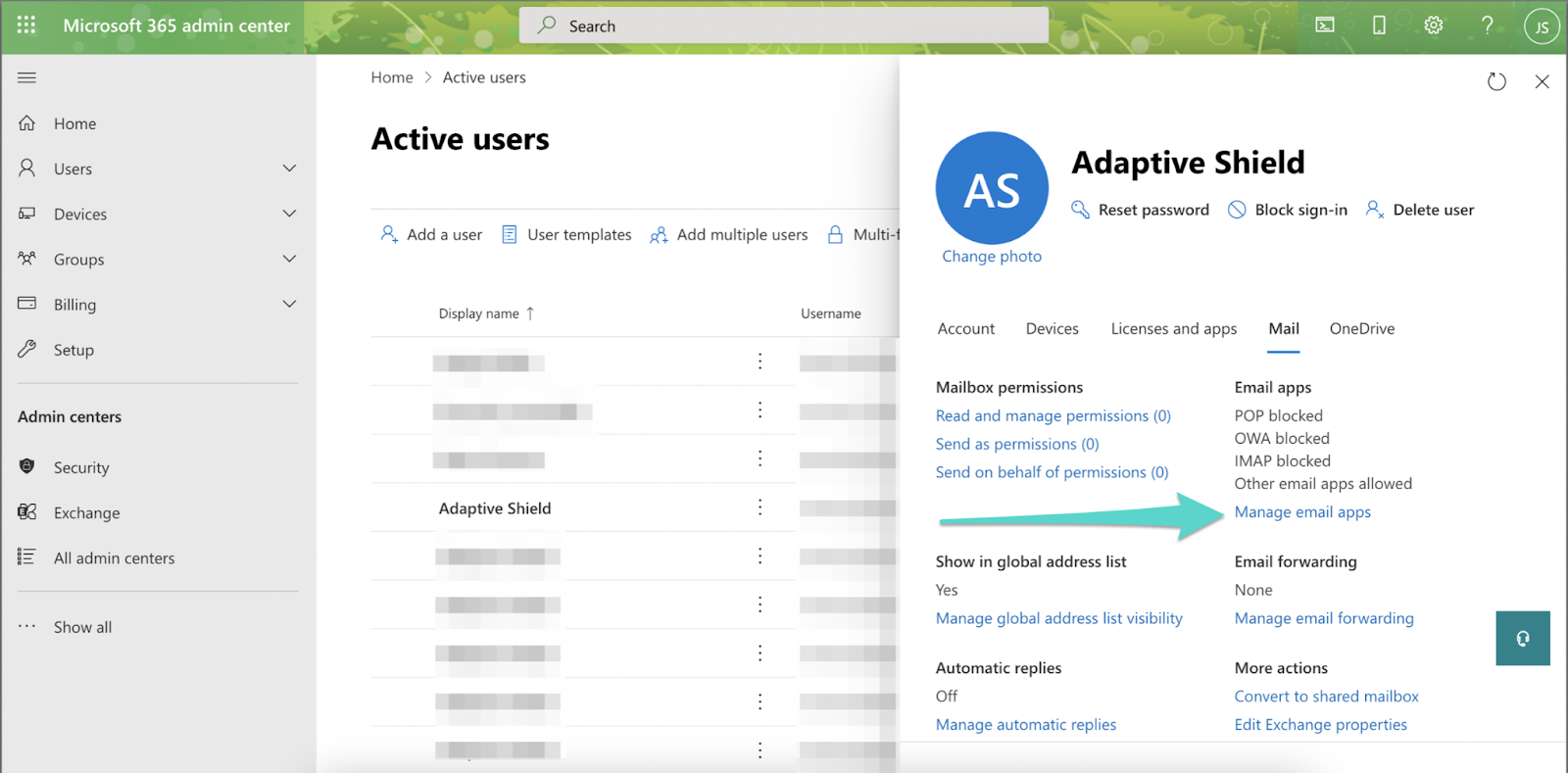Open Read and manage permissions link

(x=1053, y=415)
